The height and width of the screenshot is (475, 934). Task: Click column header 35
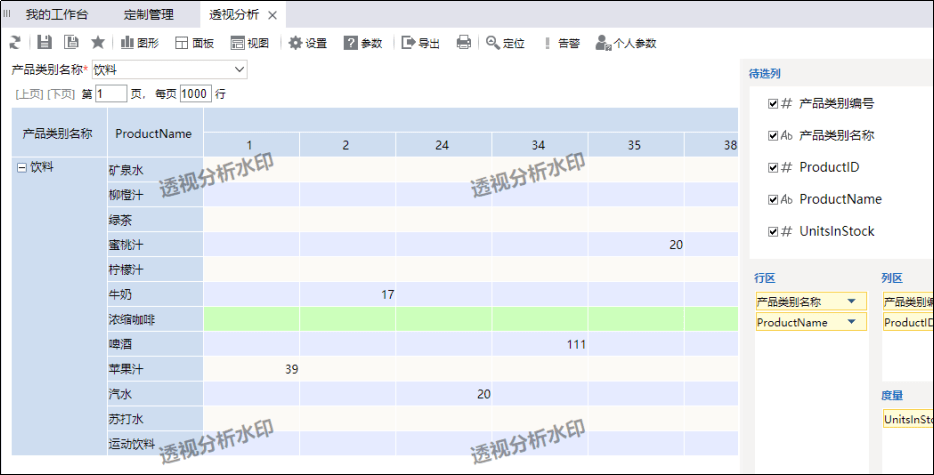click(634, 145)
